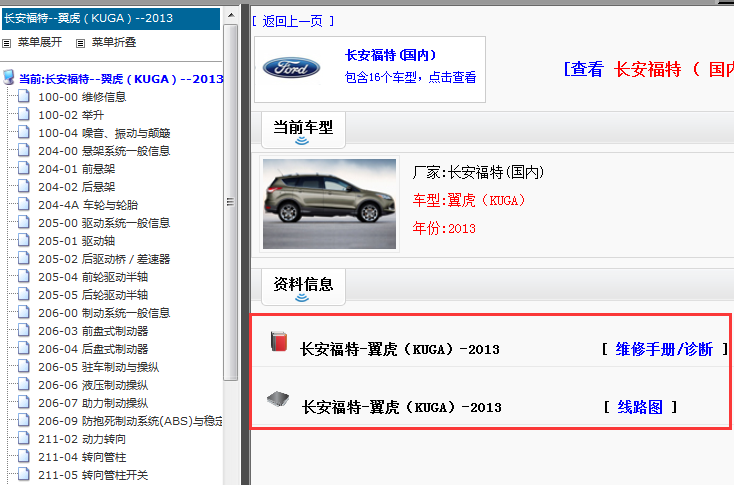The height and width of the screenshot is (485, 734).
Task: Click the gray module icon for 线路图
Action: (x=278, y=399)
